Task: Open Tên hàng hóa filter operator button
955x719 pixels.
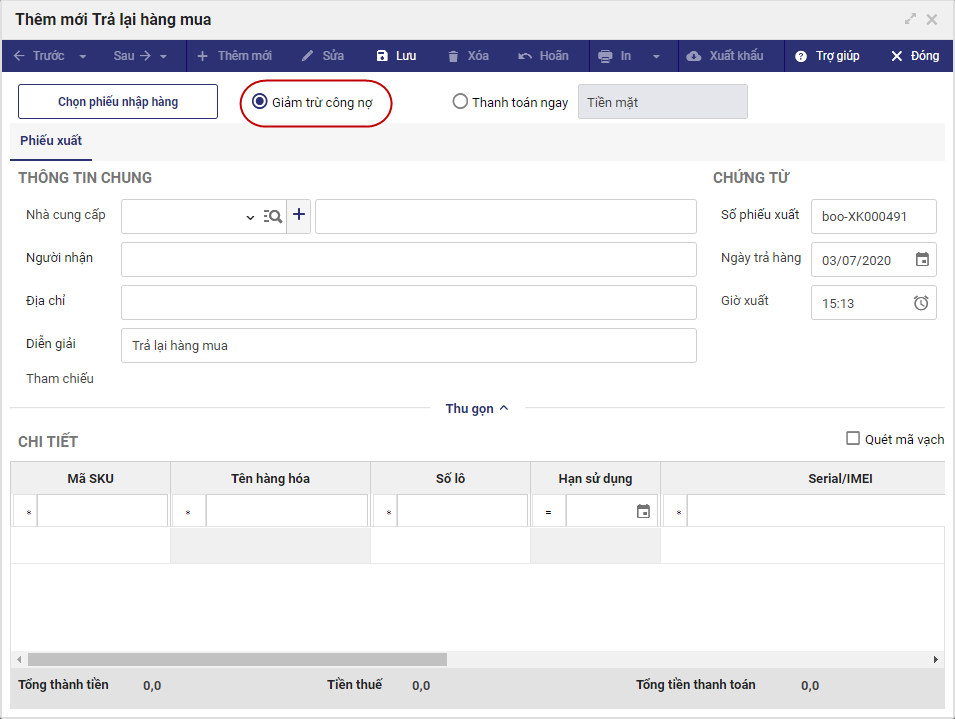Action: point(189,511)
